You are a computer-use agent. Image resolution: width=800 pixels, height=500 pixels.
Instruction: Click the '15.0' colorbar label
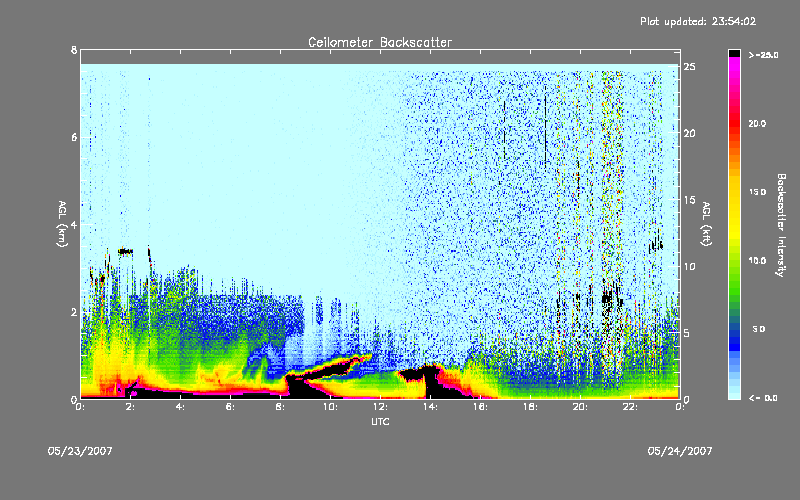(x=757, y=192)
